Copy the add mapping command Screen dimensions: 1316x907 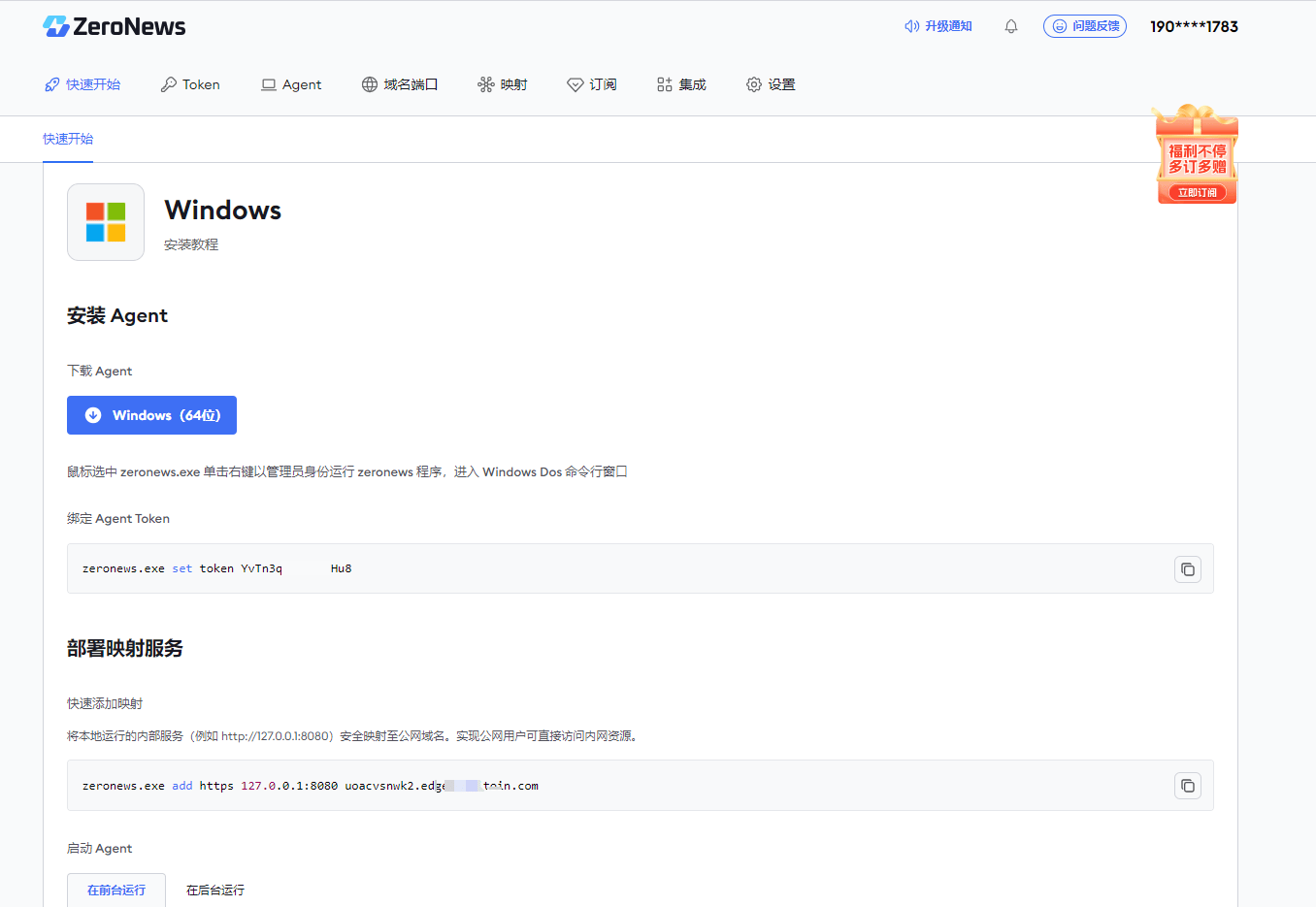coord(1187,786)
